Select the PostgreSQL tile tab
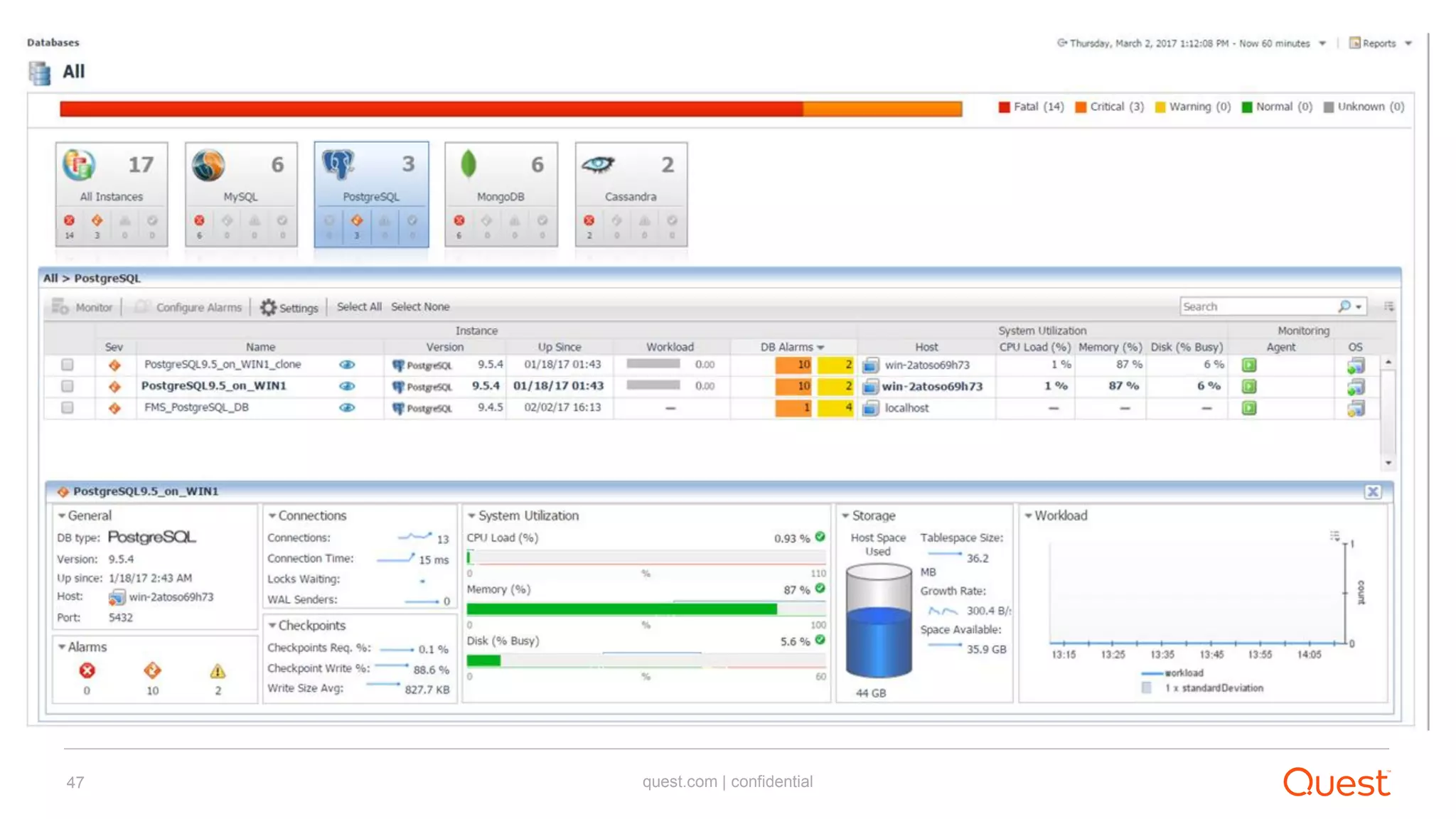The width and height of the screenshot is (1456, 819). 371,193
